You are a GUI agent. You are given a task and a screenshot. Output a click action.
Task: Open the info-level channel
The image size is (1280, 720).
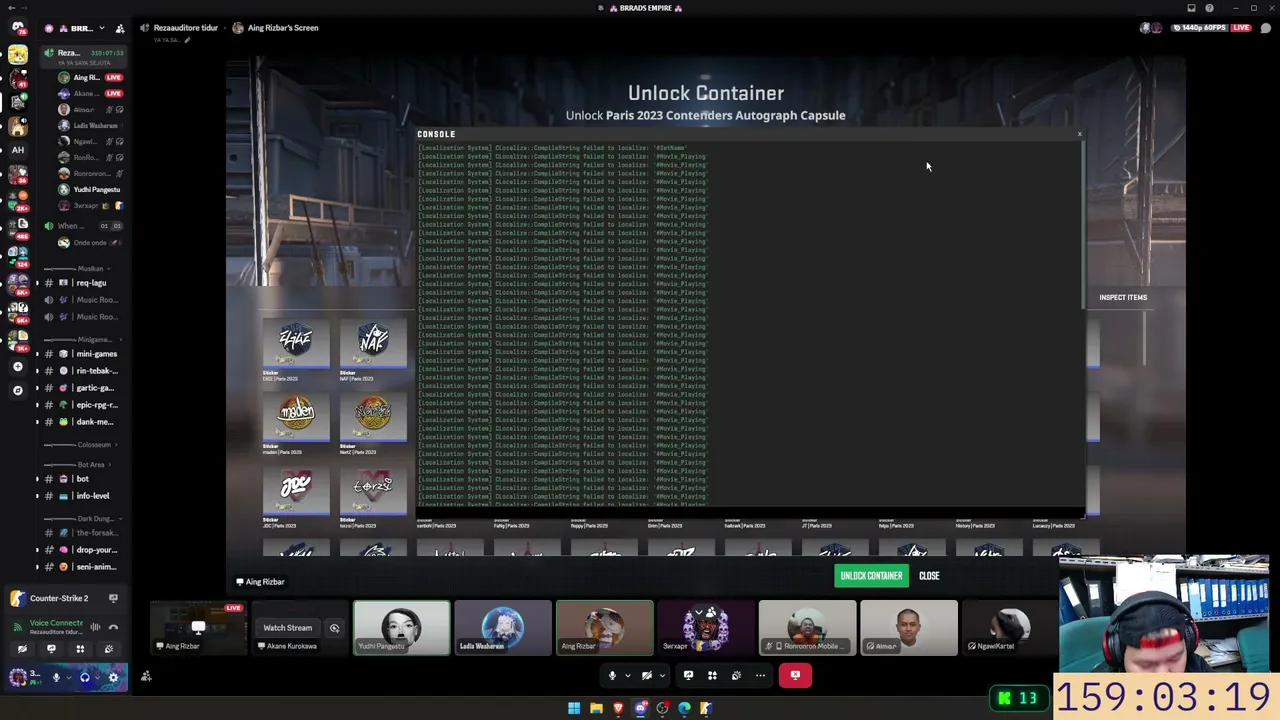click(x=84, y=496)
